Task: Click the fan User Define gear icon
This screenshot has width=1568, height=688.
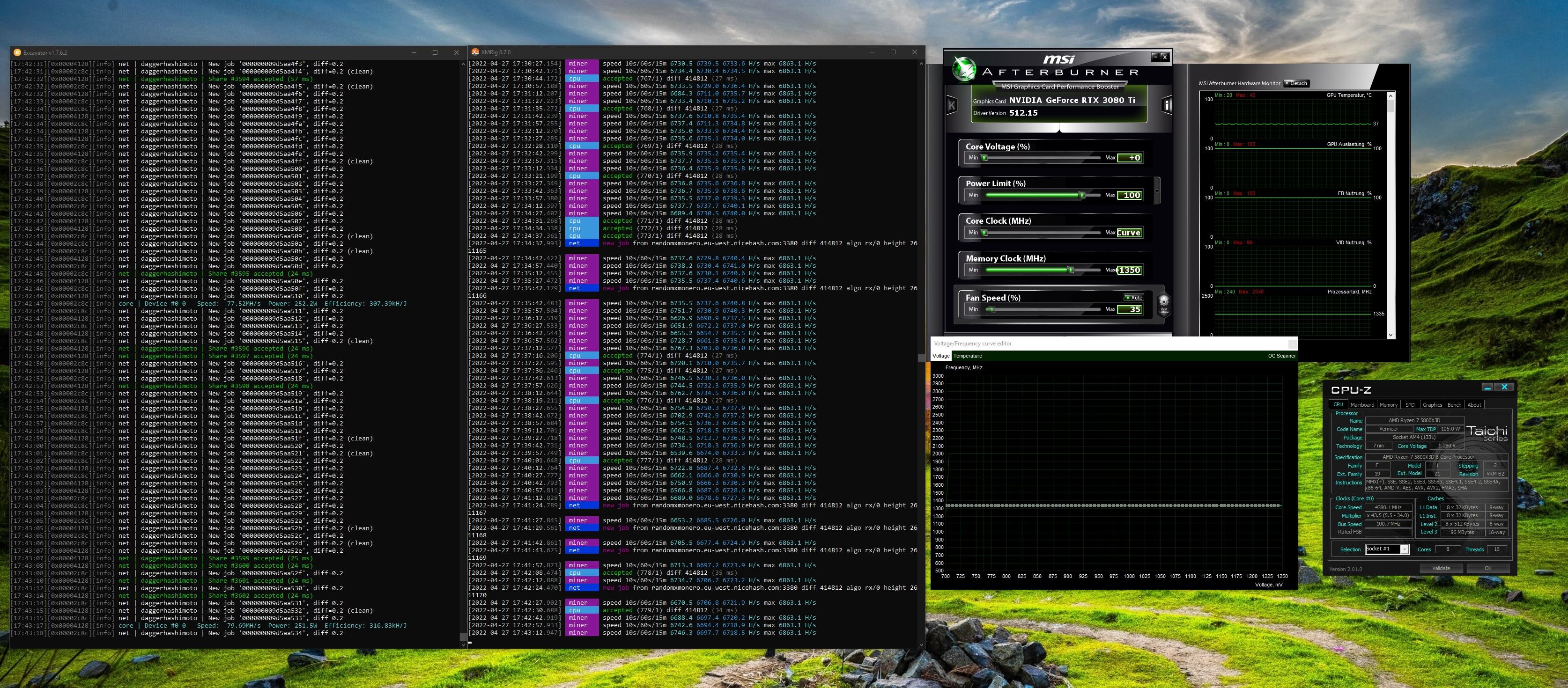Action: pos(1163,303)
